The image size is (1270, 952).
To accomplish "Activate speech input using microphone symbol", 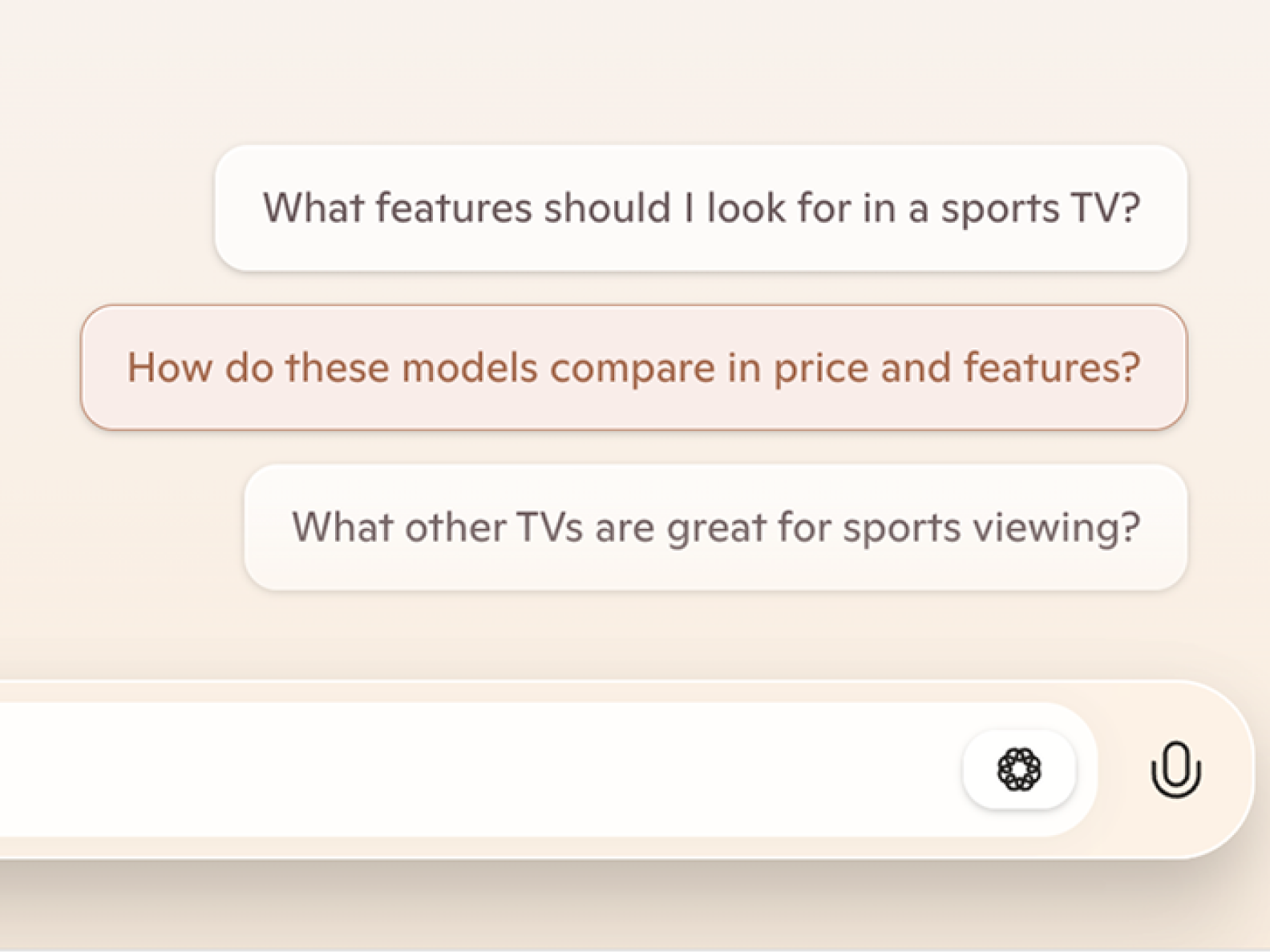I will [1175, 769].
